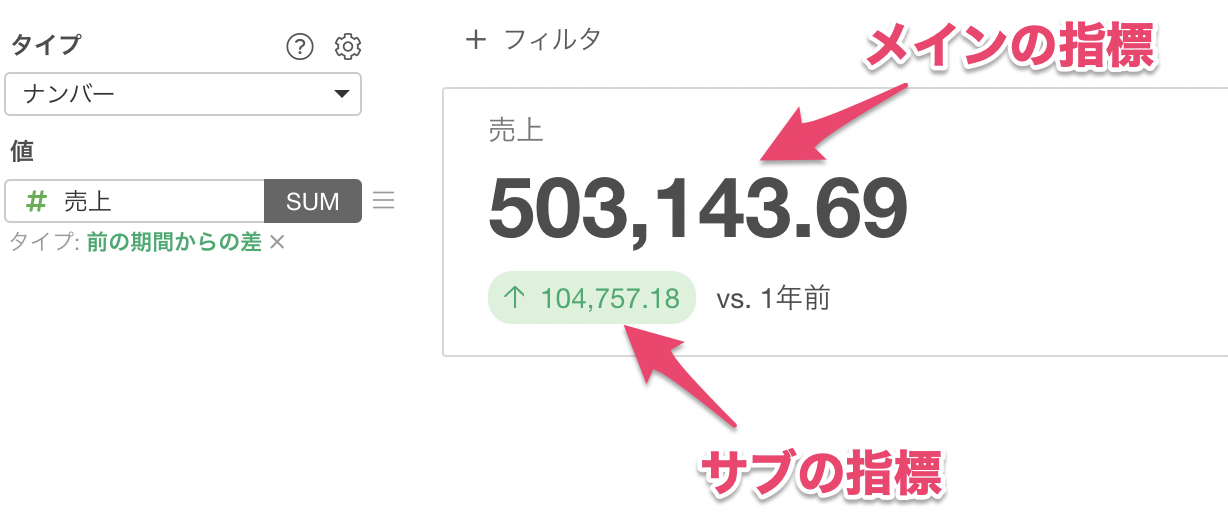The width and height of the screenshot is (1228, 526).
Task: Click the 売上 title in the number card
Action: click(x=516, y=130)
